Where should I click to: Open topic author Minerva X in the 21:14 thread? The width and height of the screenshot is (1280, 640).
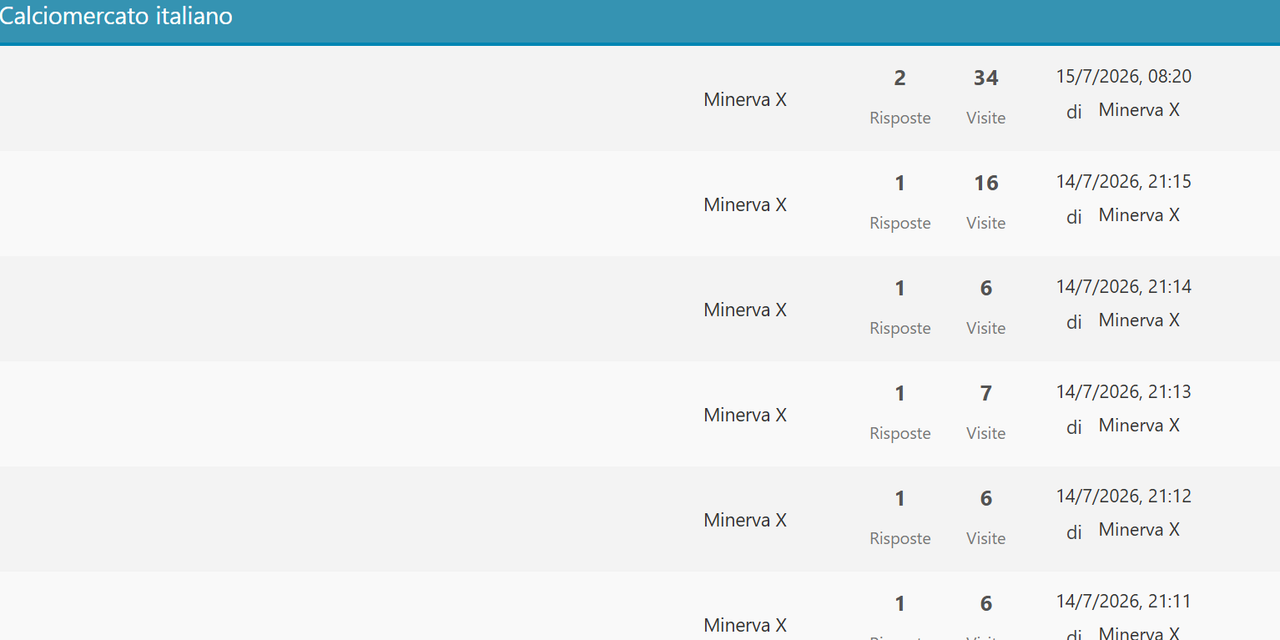coord(745,310)
